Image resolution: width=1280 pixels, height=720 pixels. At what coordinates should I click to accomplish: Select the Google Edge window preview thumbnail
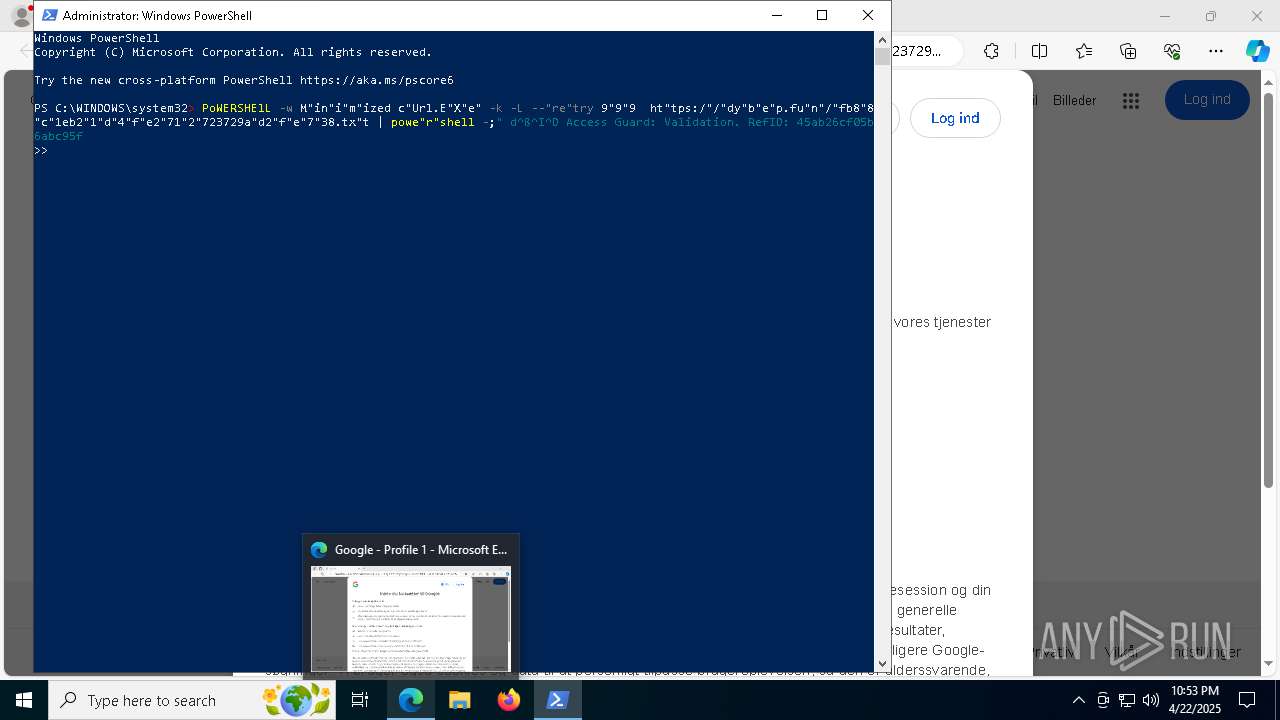coord(411,618)
